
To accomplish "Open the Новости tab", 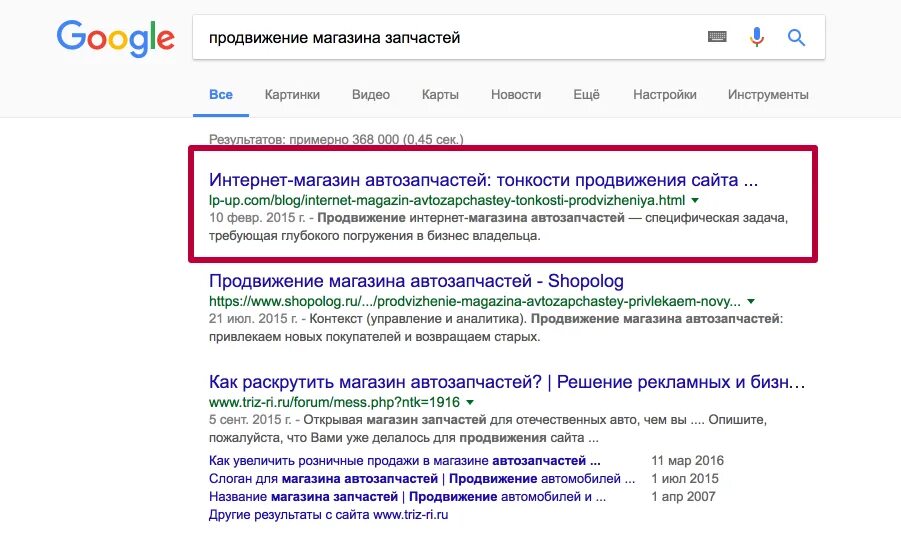I will tap(516, 95).
